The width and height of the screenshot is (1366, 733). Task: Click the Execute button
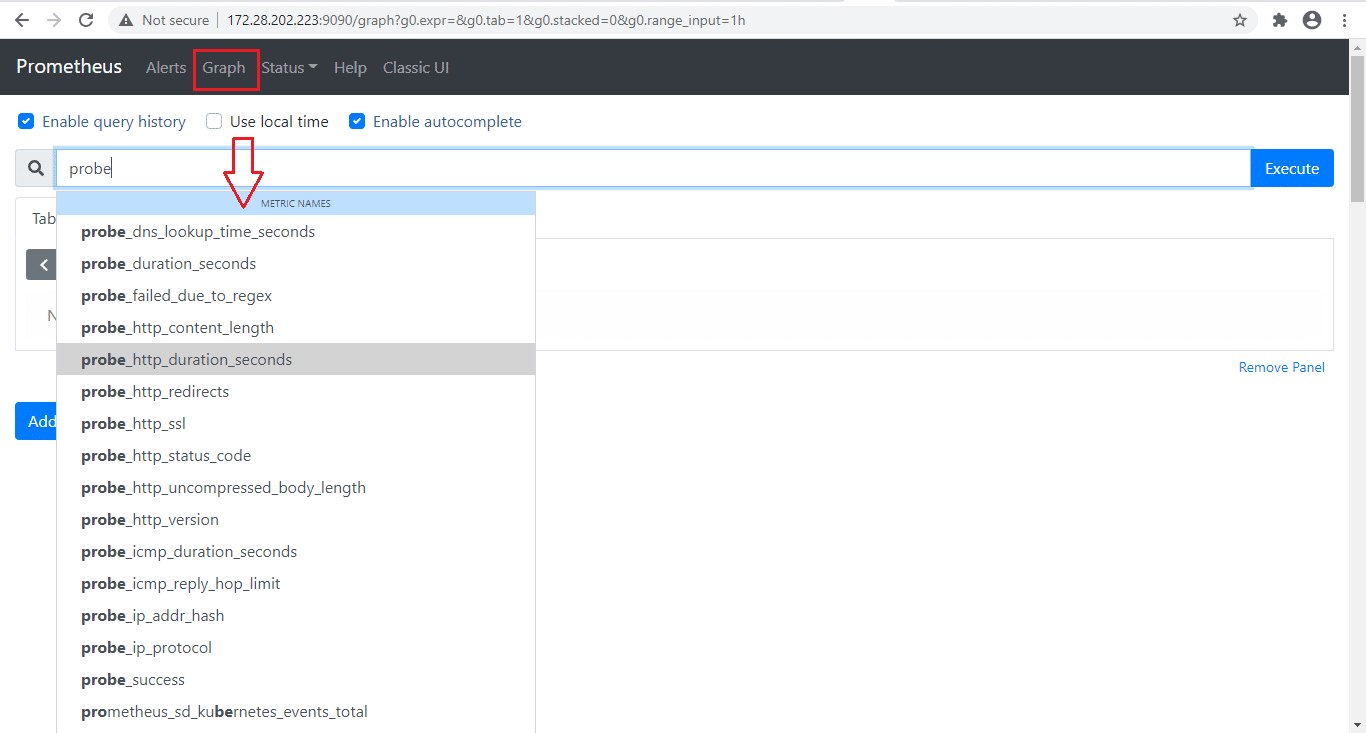pyautogui.click(x=1291, y=168)
